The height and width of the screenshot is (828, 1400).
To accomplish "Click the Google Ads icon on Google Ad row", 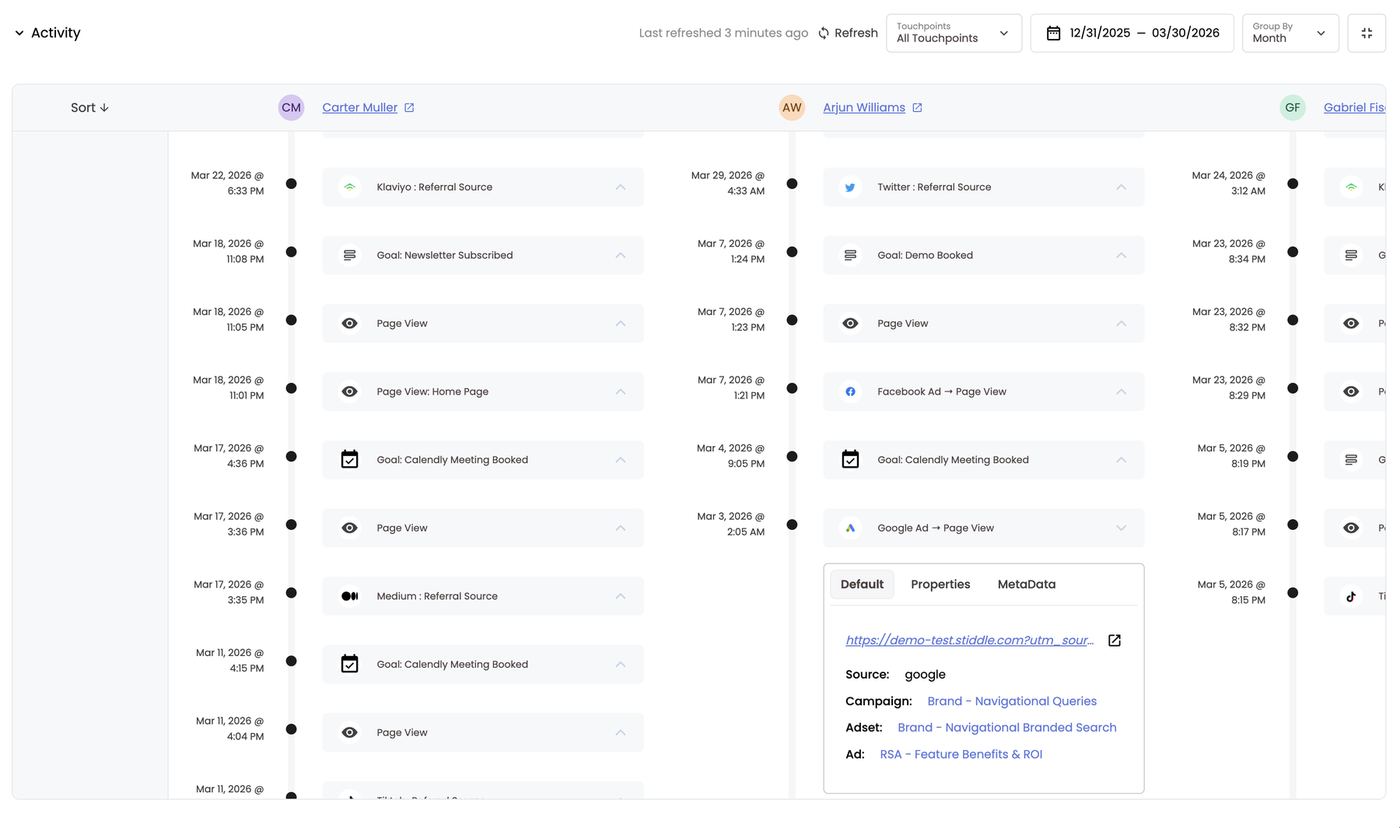I will point(850,528).
